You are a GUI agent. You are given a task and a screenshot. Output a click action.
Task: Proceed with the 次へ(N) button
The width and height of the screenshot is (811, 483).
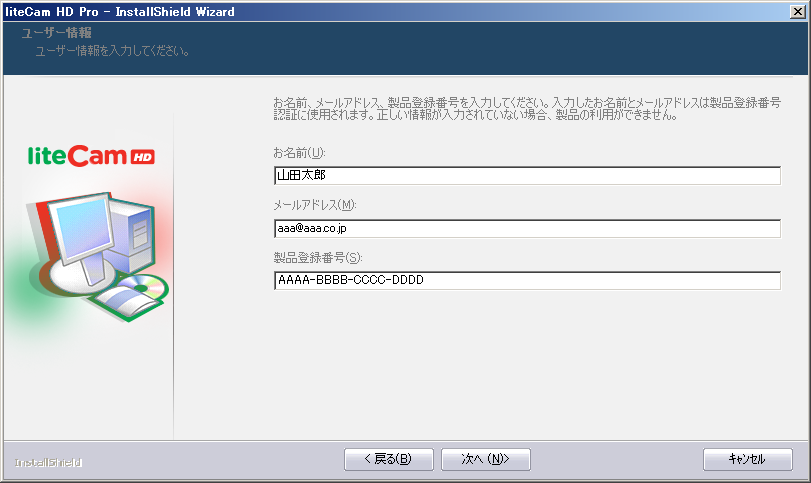pos(486,459)
